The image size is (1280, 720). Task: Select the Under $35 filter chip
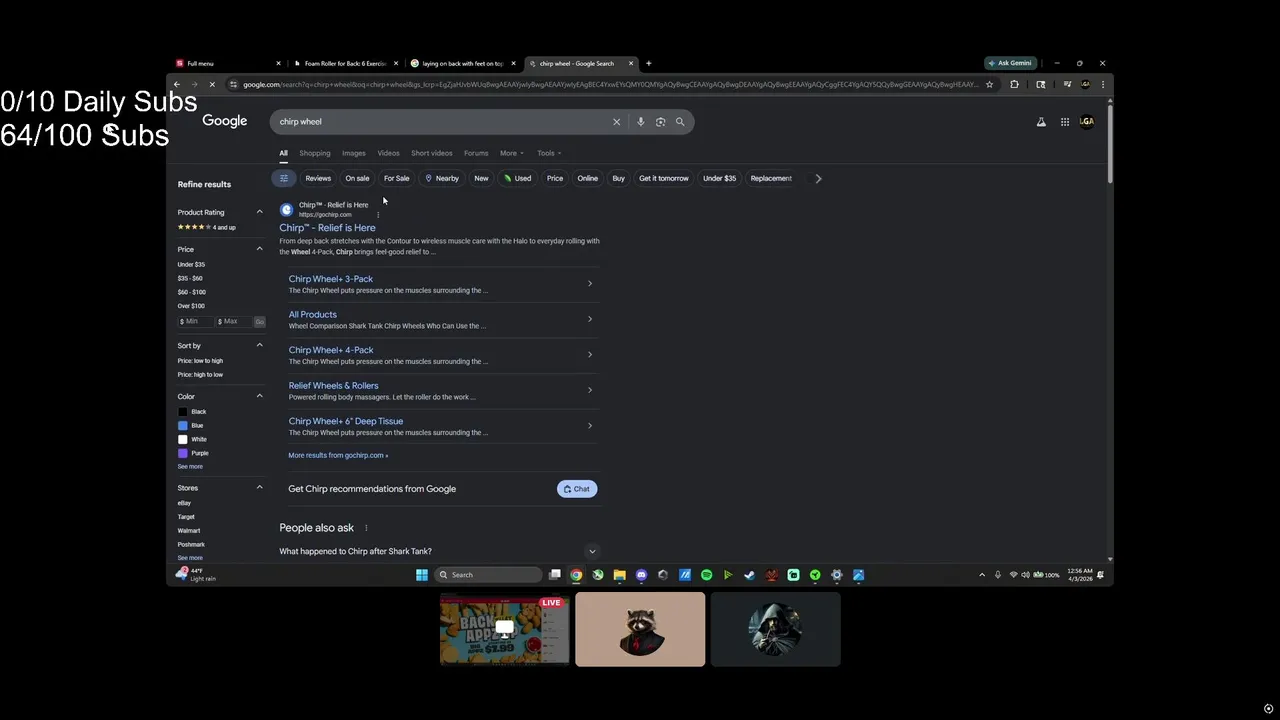point(719,178)
